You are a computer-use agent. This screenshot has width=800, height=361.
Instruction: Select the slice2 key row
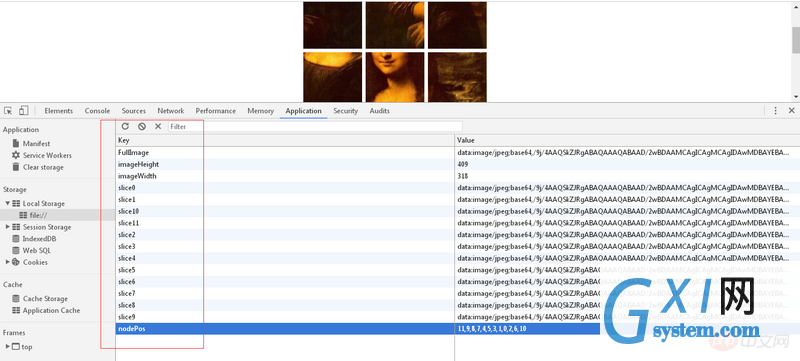pos(285,235)
